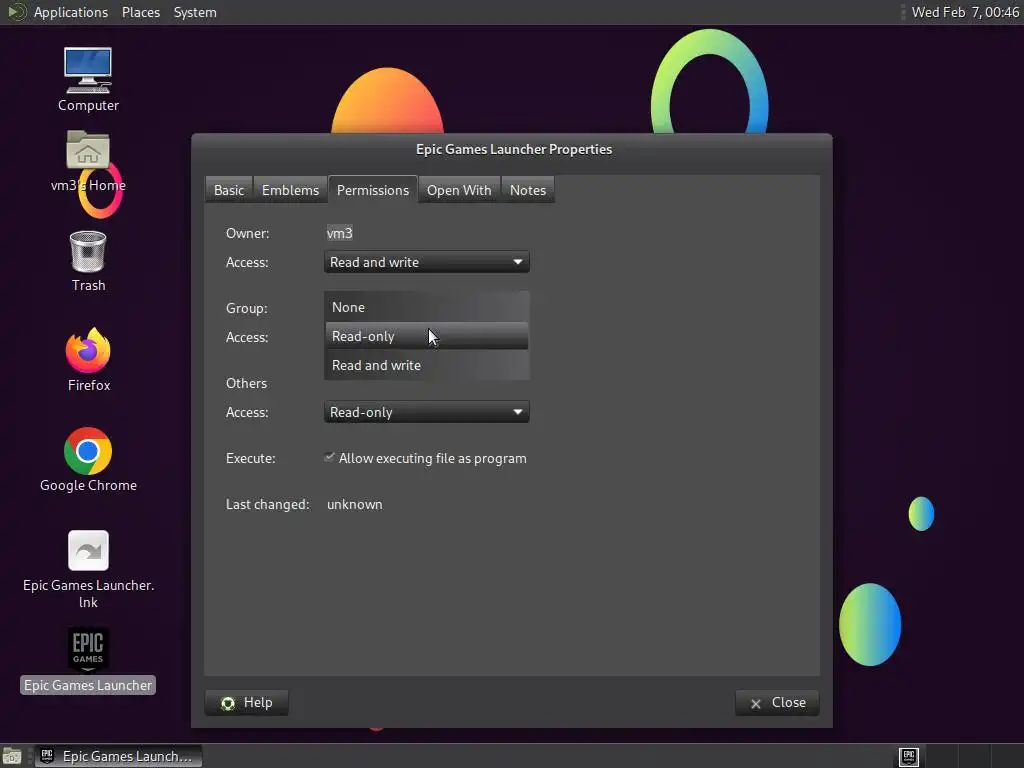Choose Read-only in the group access list
This screenshot has height=768, width=1024.
point(426,336)
